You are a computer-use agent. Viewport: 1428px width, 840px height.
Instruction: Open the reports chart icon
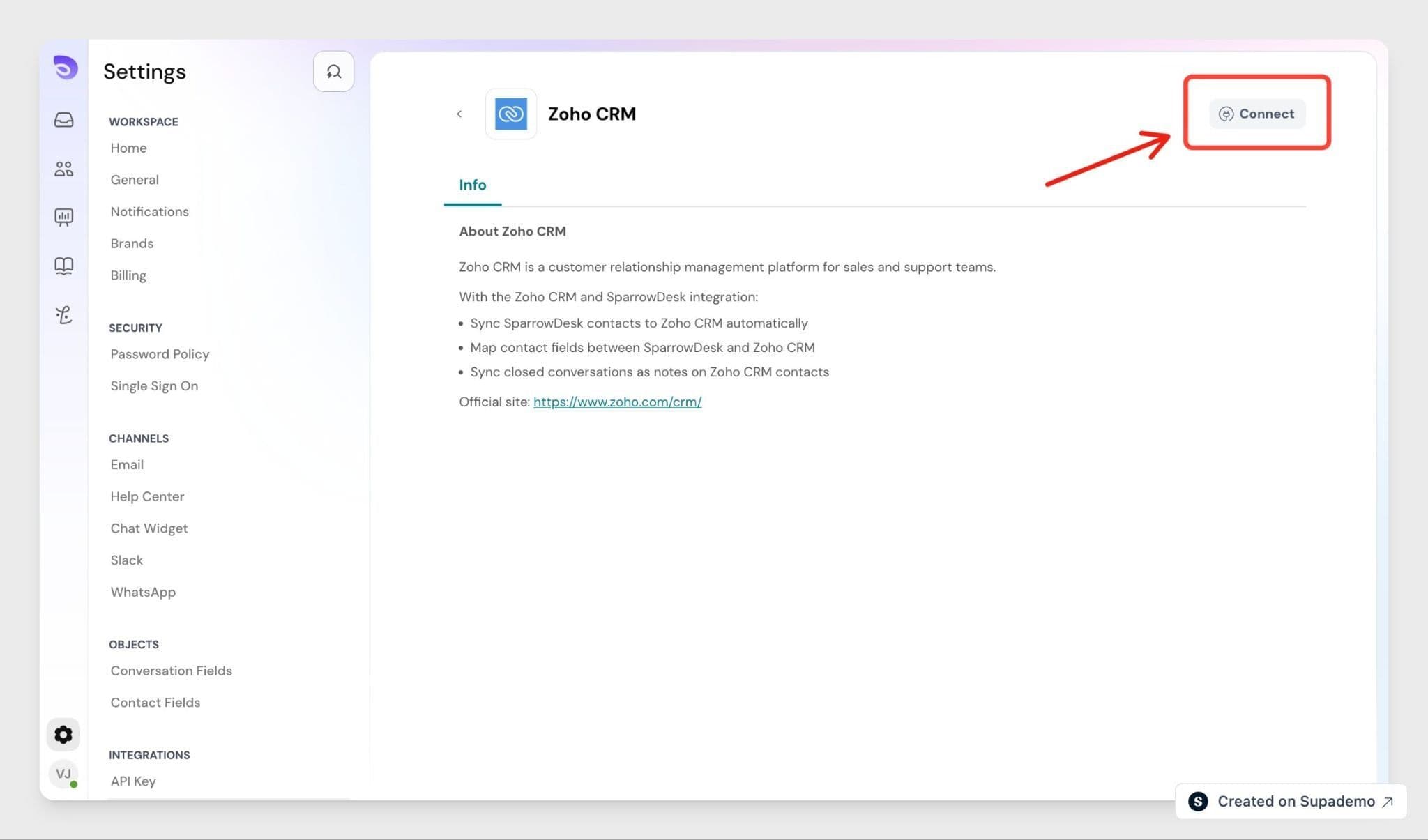(x=63, y=217)
